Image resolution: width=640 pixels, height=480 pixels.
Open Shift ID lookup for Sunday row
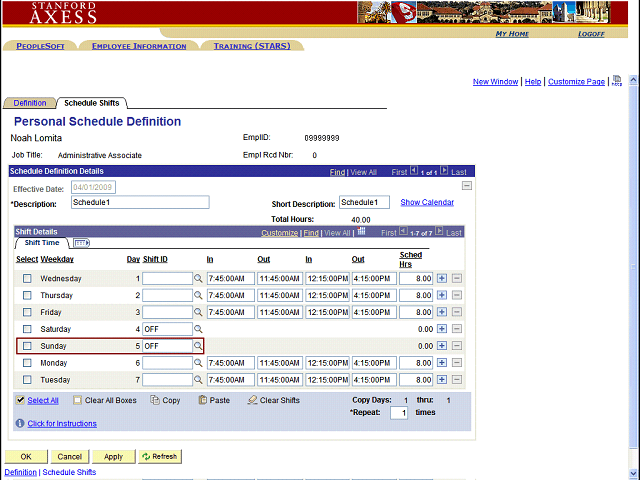(198, 346)
